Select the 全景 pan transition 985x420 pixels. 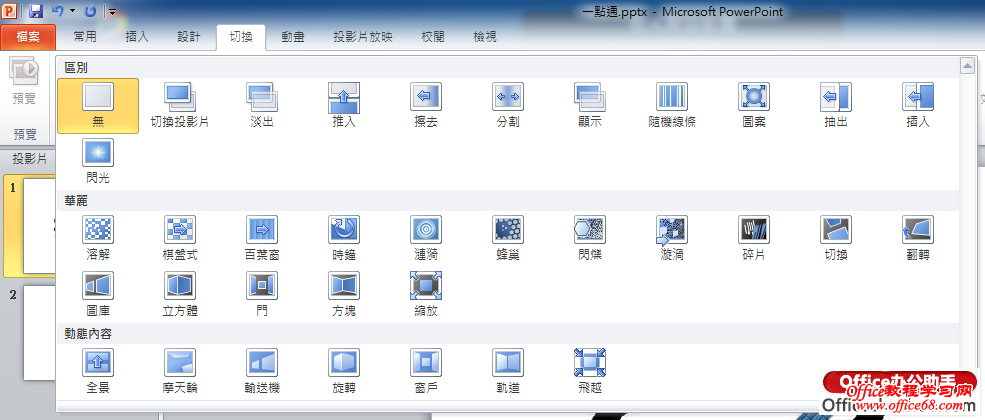pos(98,372)
